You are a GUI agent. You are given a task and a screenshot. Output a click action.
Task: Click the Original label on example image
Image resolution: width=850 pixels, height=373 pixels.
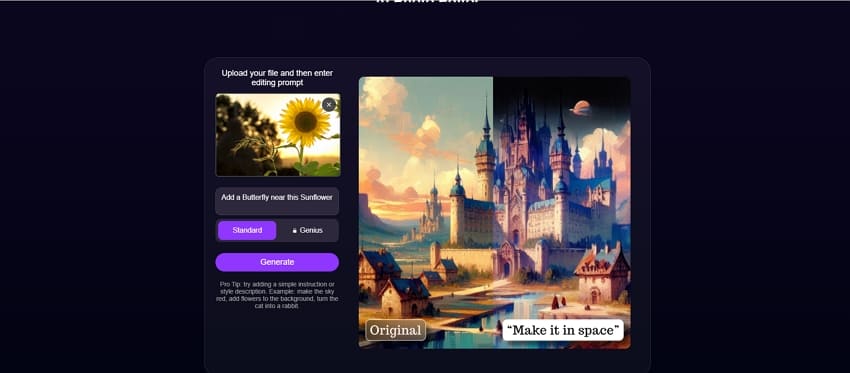tap(396, 330)
